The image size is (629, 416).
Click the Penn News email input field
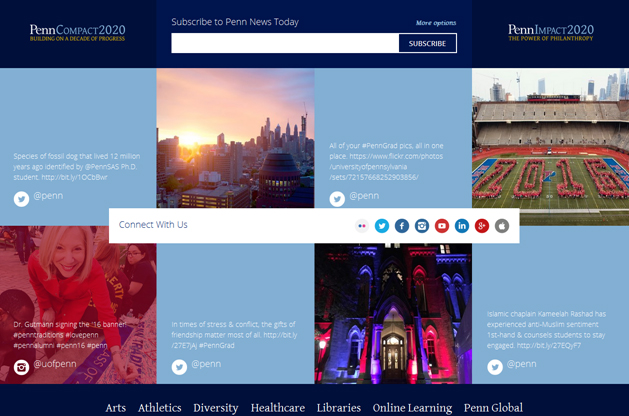click(x=285, y=43)
